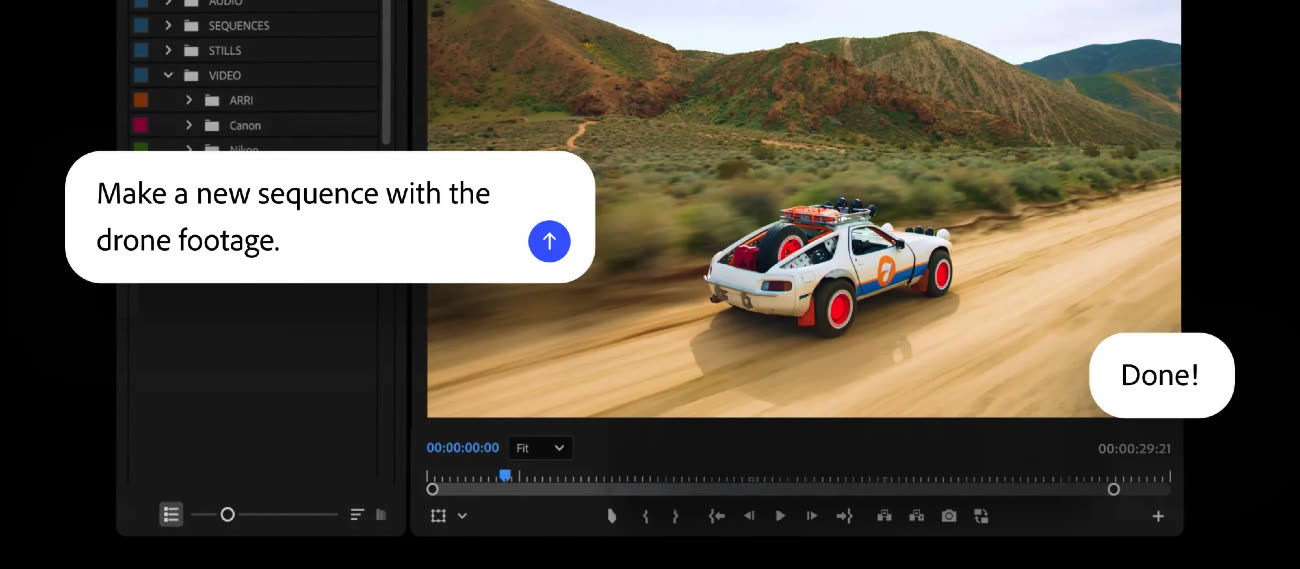
Task: Submit the prompt with blue arrow button
Action: point(549,241)
